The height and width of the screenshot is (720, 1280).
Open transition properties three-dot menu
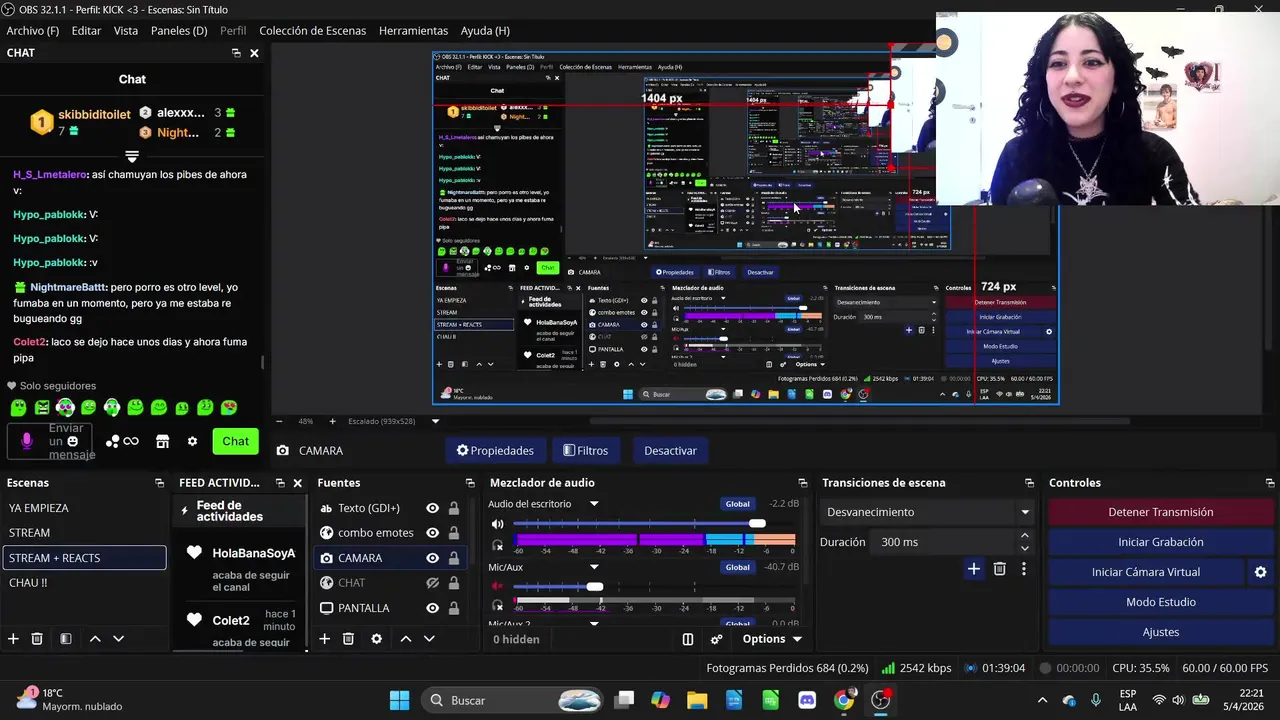pyautogui.click(x=1023, y=569)
